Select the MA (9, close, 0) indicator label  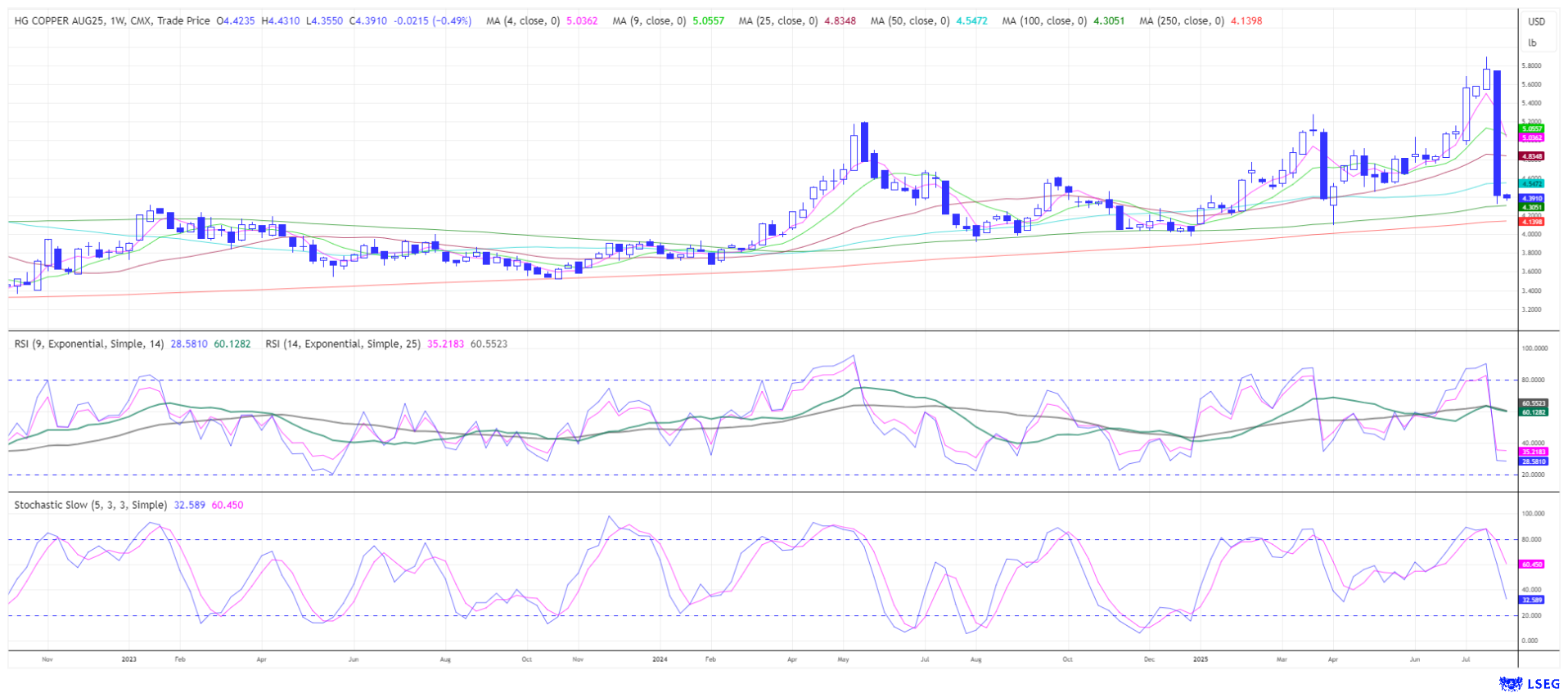650,21
